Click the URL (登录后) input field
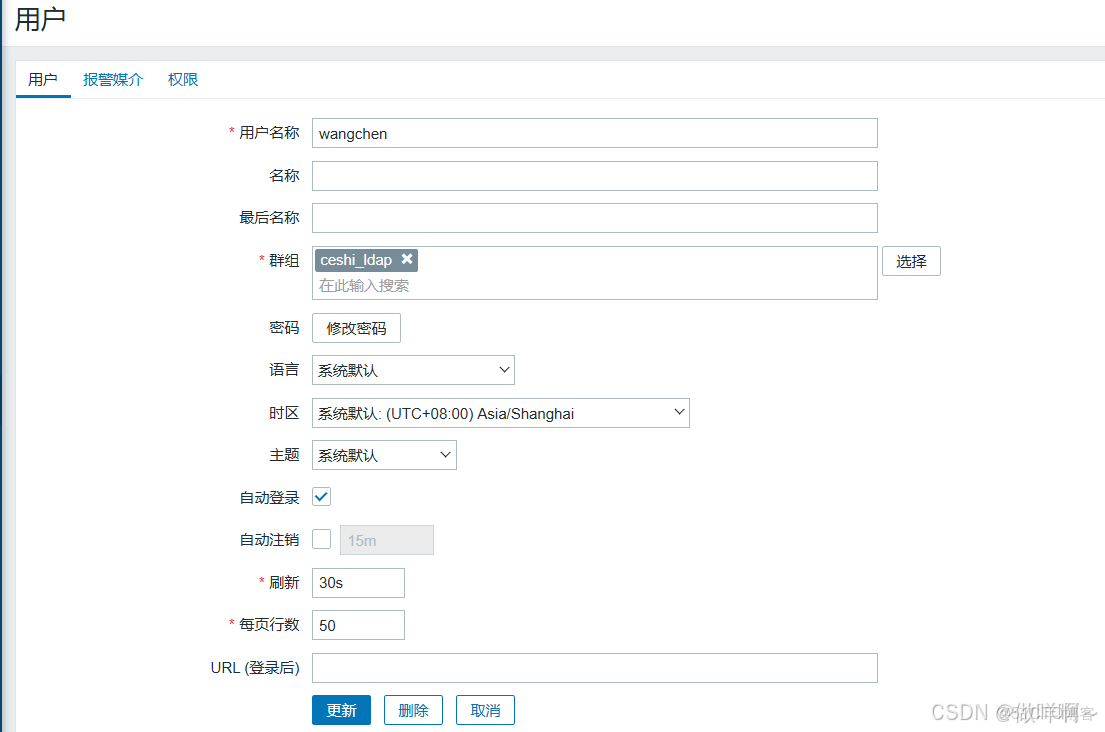 pos(595,667)
